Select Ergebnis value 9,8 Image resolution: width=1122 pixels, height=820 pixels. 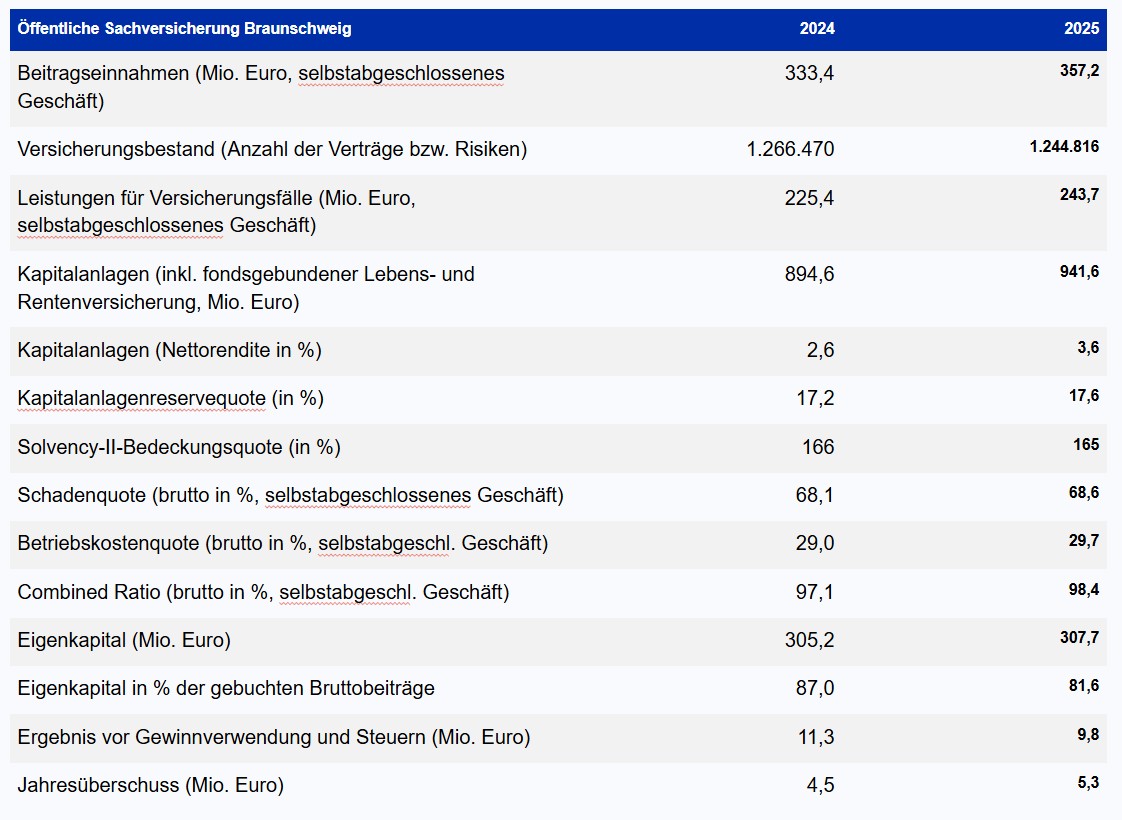pos(1088,734)
